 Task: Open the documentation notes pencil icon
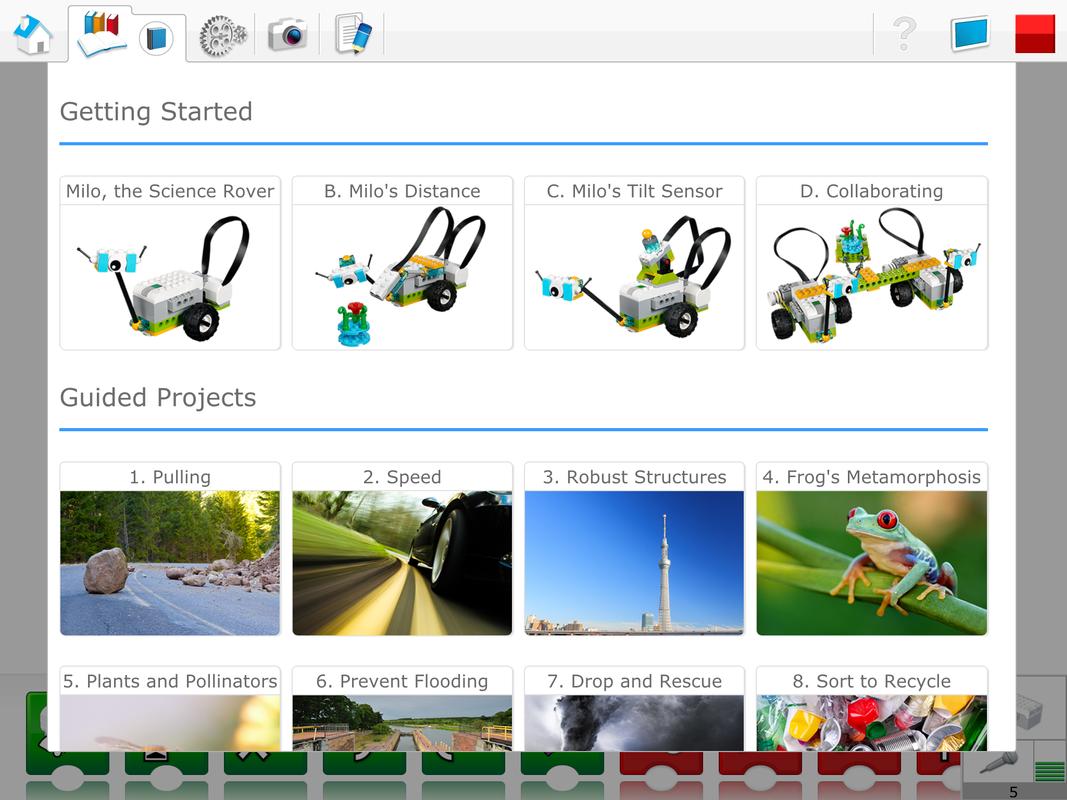[353, 35]
